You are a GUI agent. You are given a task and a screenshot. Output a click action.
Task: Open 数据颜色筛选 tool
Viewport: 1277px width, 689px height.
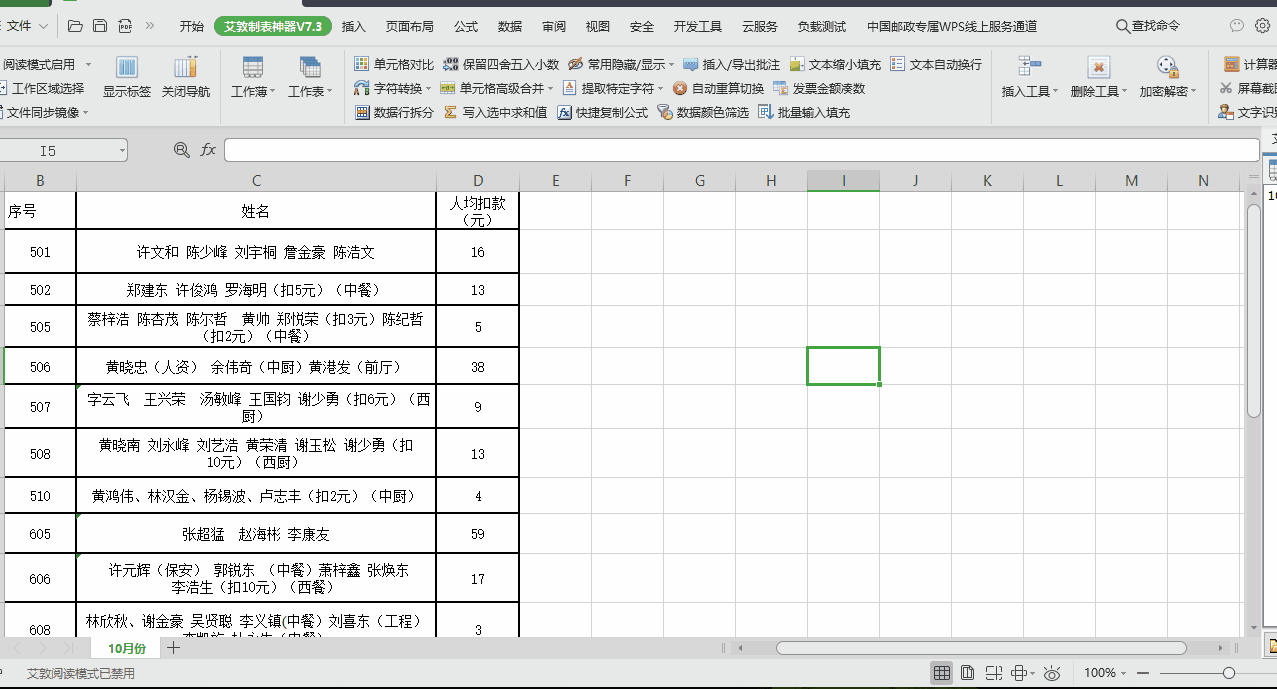703,112
